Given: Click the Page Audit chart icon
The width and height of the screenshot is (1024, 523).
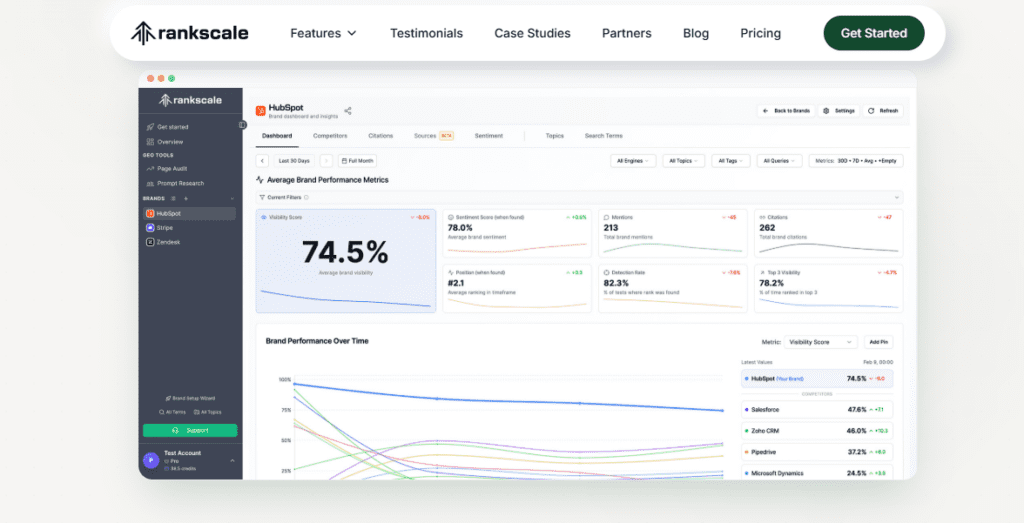Looking at the screenshot, I should [x=150, y=168].
